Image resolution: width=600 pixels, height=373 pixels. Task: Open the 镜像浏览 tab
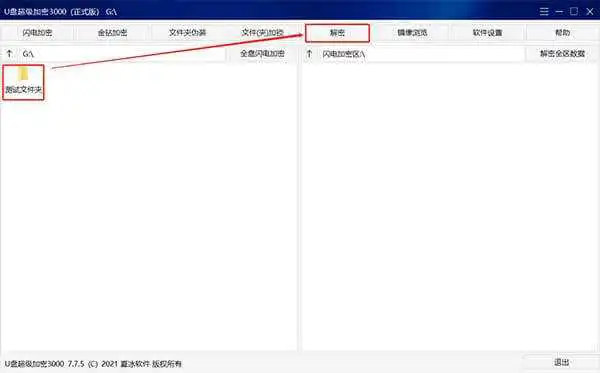click(412, 33)
